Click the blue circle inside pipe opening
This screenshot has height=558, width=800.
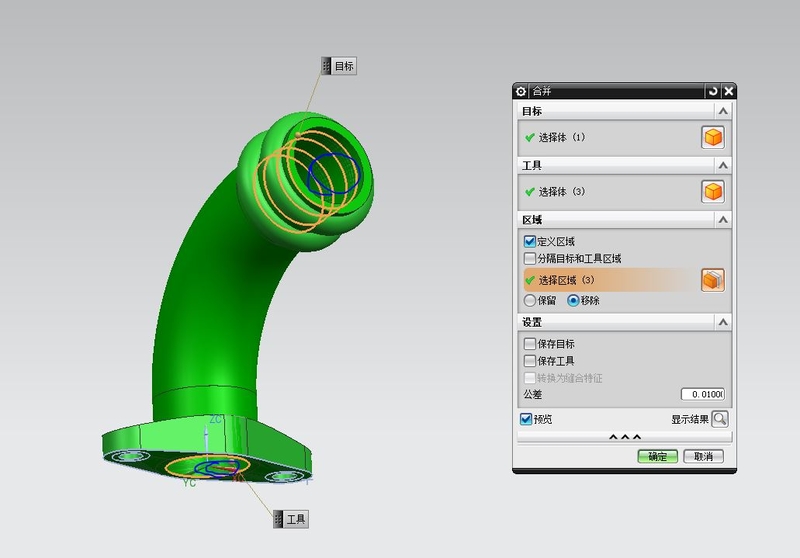(334, 173)
